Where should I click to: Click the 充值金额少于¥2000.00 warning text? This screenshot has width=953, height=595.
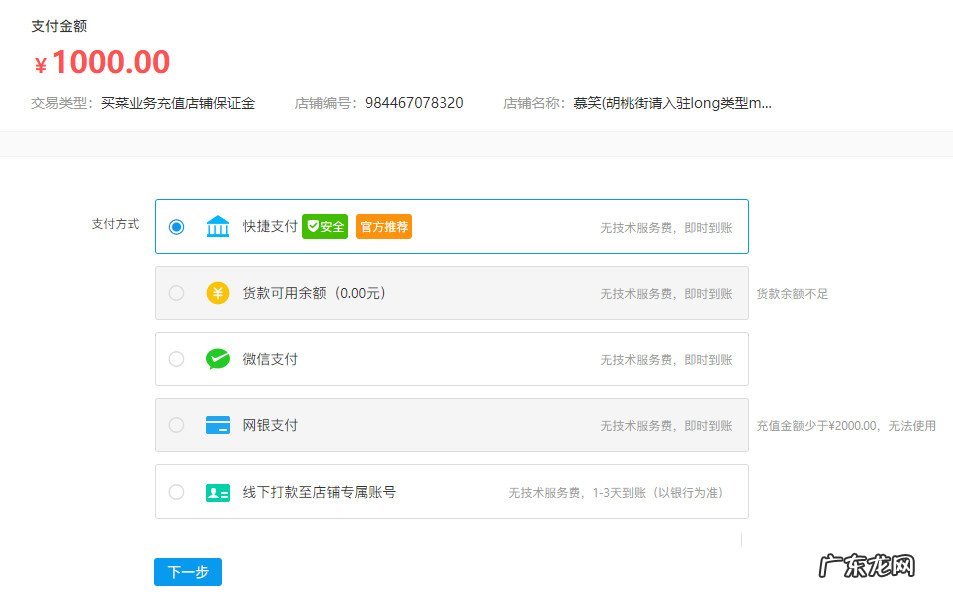coord(847,425)
